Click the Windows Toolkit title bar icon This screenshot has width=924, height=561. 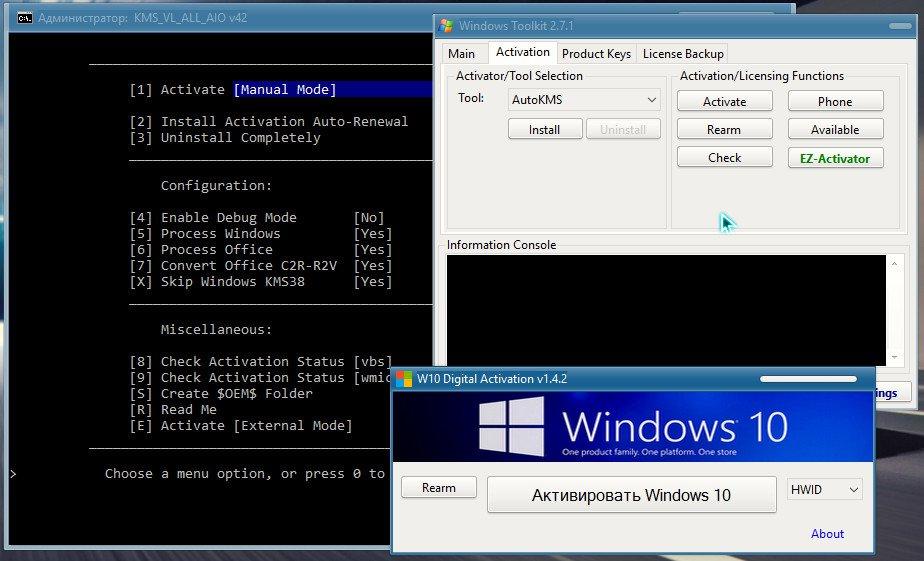[447, 26]
